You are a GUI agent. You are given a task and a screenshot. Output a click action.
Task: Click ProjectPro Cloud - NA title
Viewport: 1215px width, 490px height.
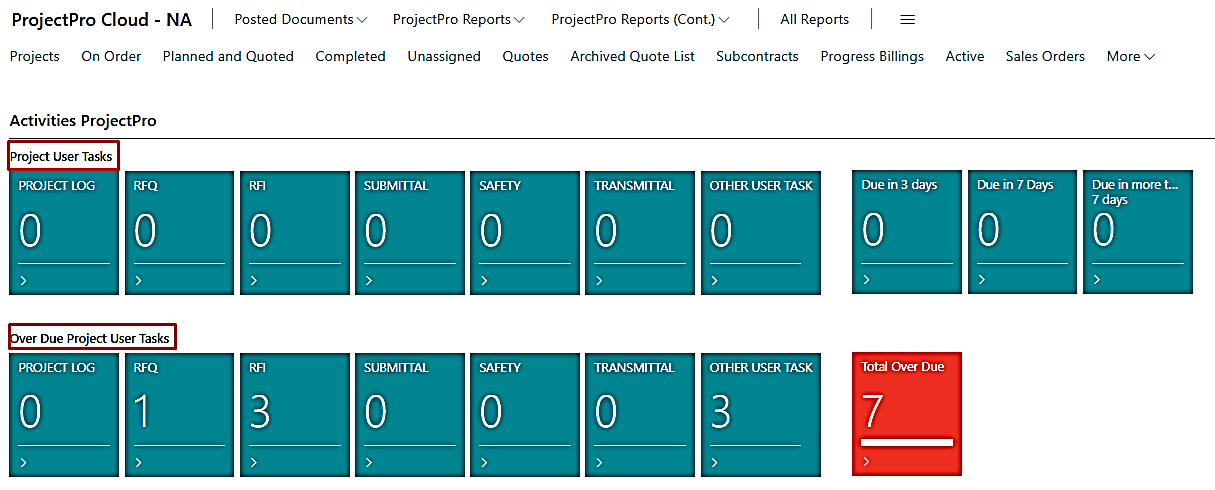click(101, 20)
